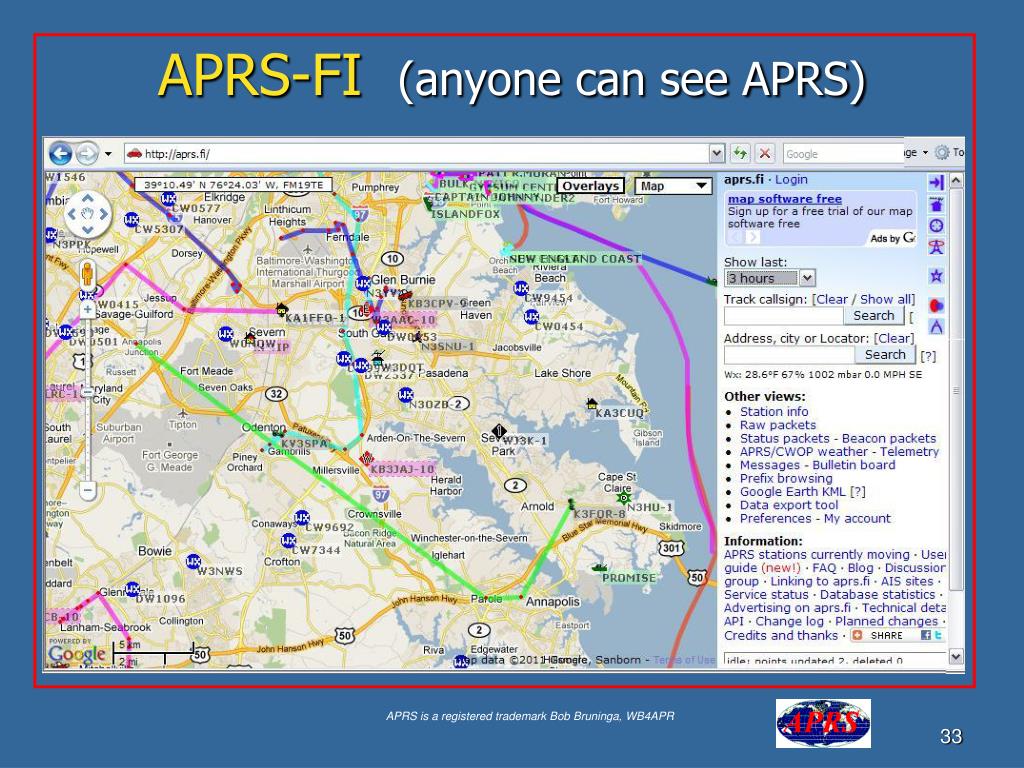Viewport: 1024px width, 768px height.
Task: Clear the Address, city or Locator field
Action: 893,338
